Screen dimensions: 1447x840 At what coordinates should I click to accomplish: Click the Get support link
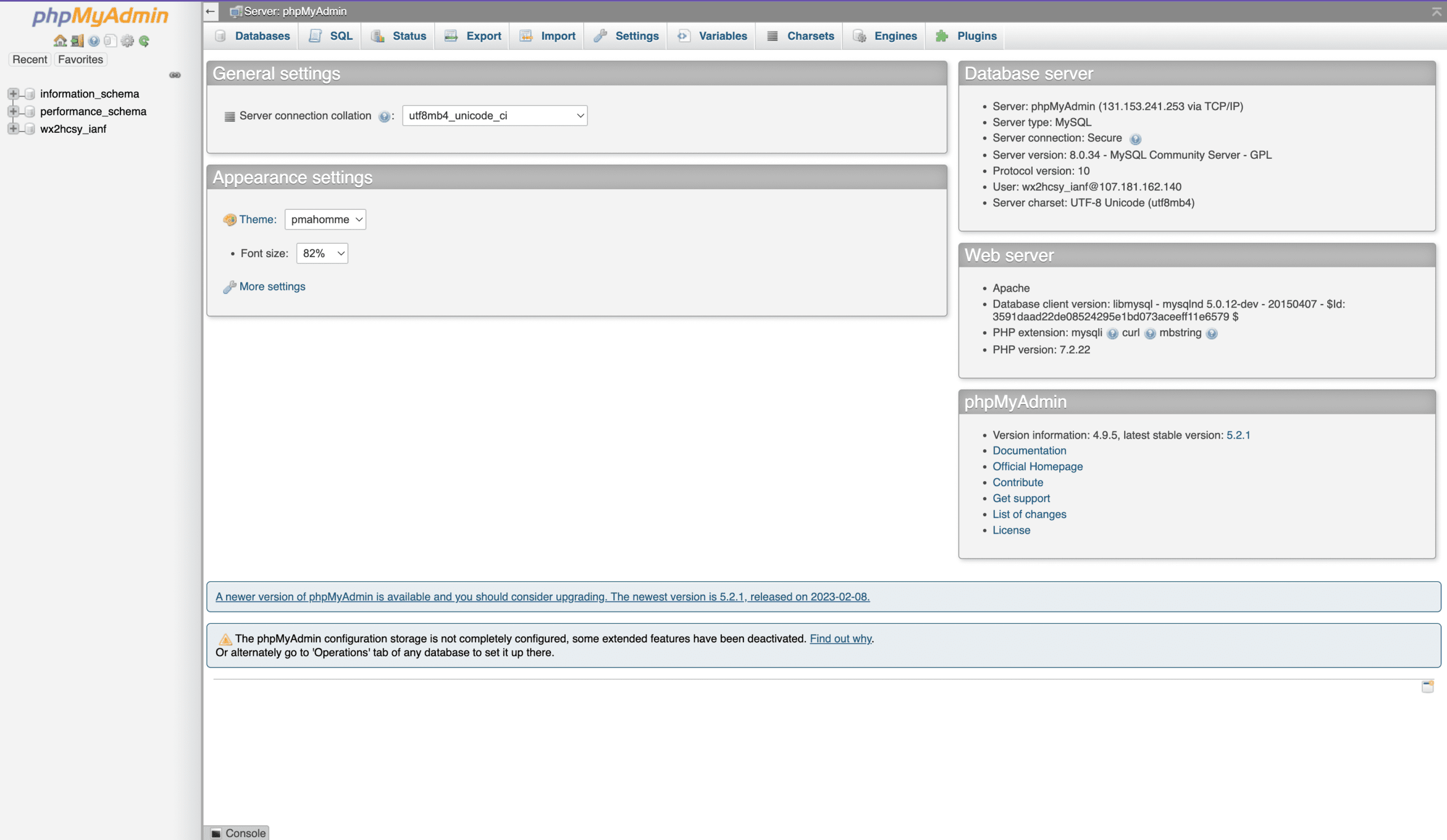[1021, 499]
